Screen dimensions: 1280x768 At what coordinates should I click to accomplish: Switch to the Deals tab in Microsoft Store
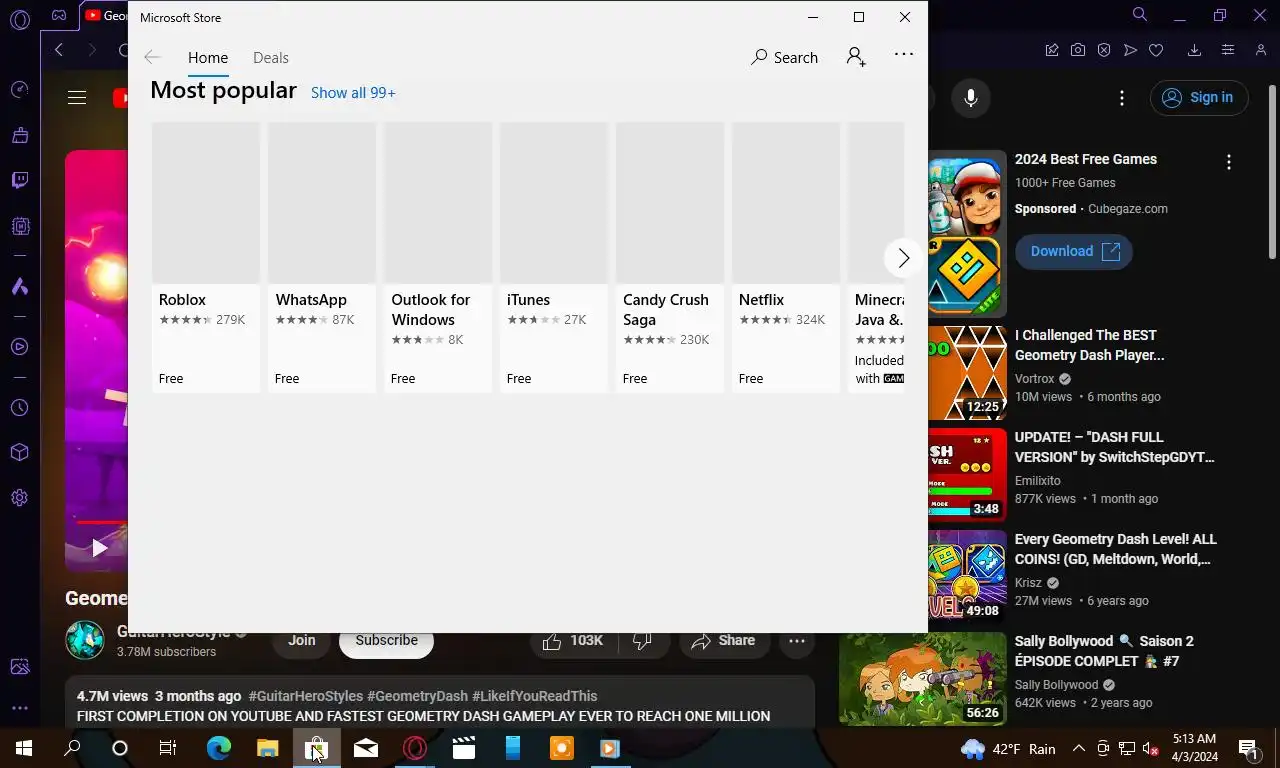270,57
